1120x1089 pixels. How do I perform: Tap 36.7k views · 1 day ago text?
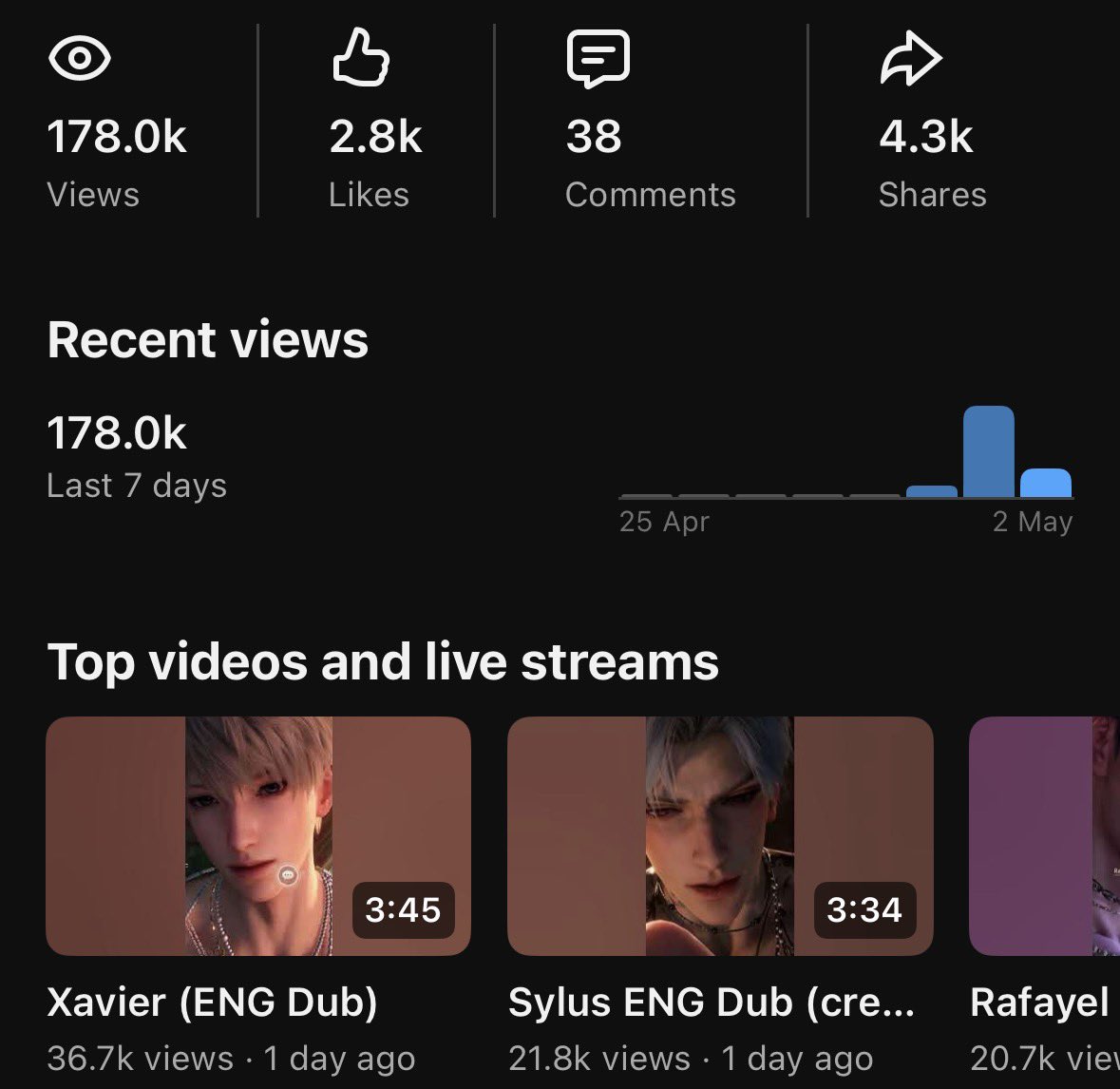(x=232, y=1059)
